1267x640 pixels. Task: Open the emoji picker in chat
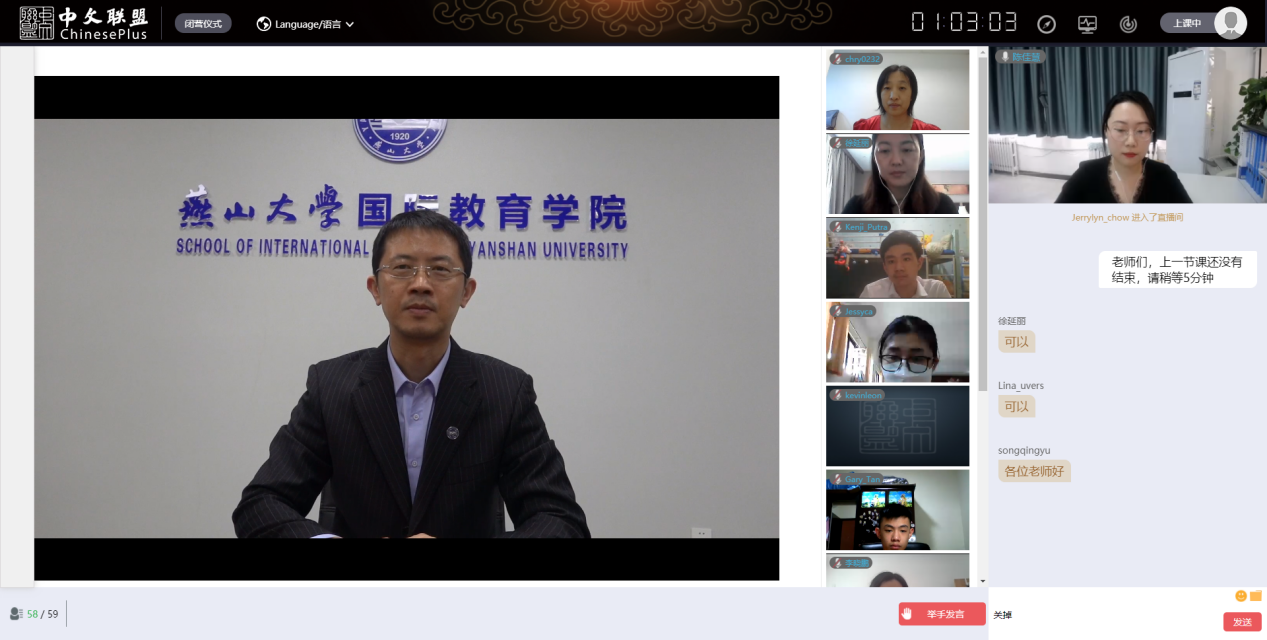(x=1241, y=596)
